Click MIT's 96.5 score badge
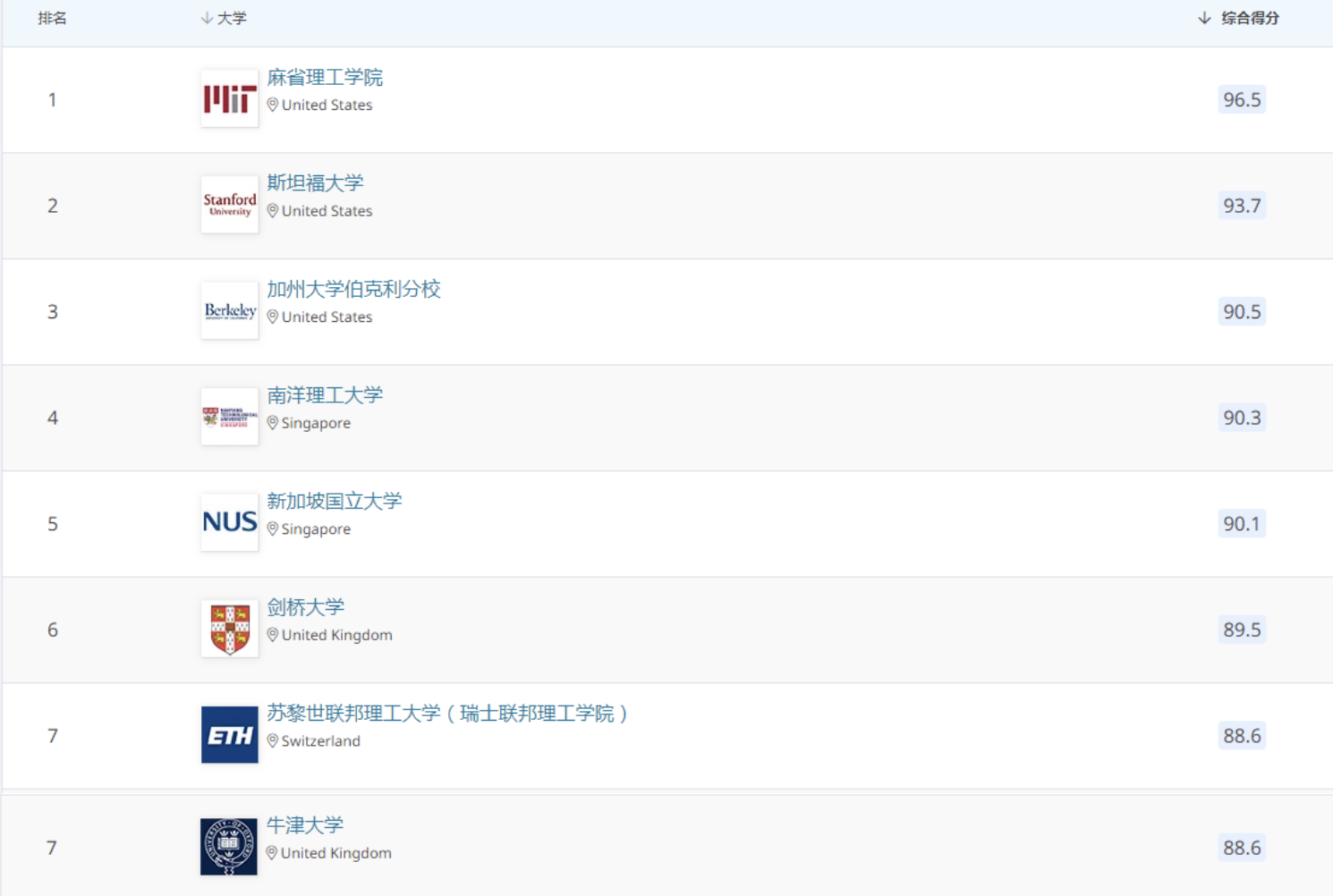This screenshot has width=1333, height=896. pos(1242,99)
